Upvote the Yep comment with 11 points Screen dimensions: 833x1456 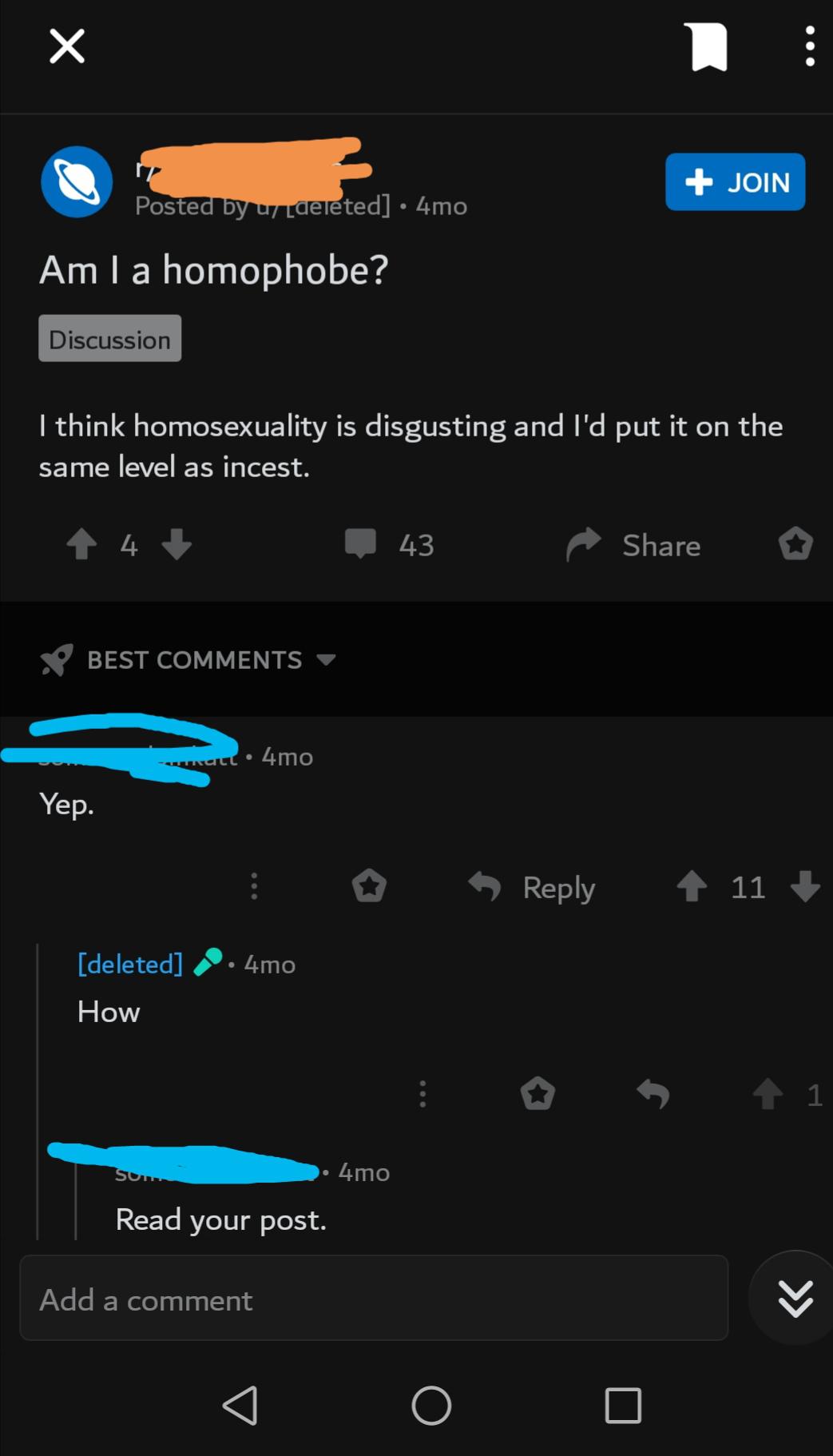tap(692, 886)
